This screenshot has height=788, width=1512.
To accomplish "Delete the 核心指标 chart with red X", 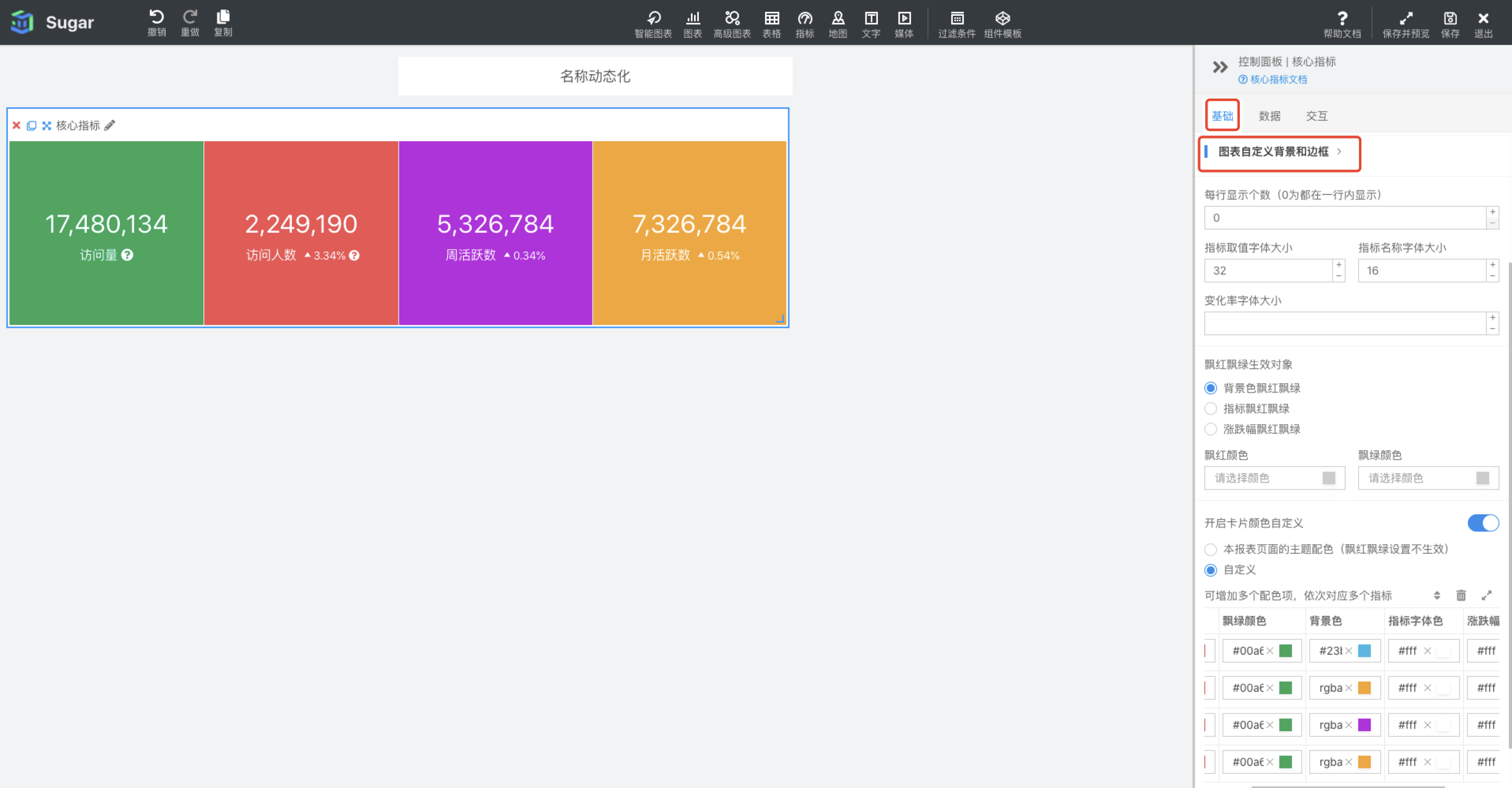I will coord(17,125).
